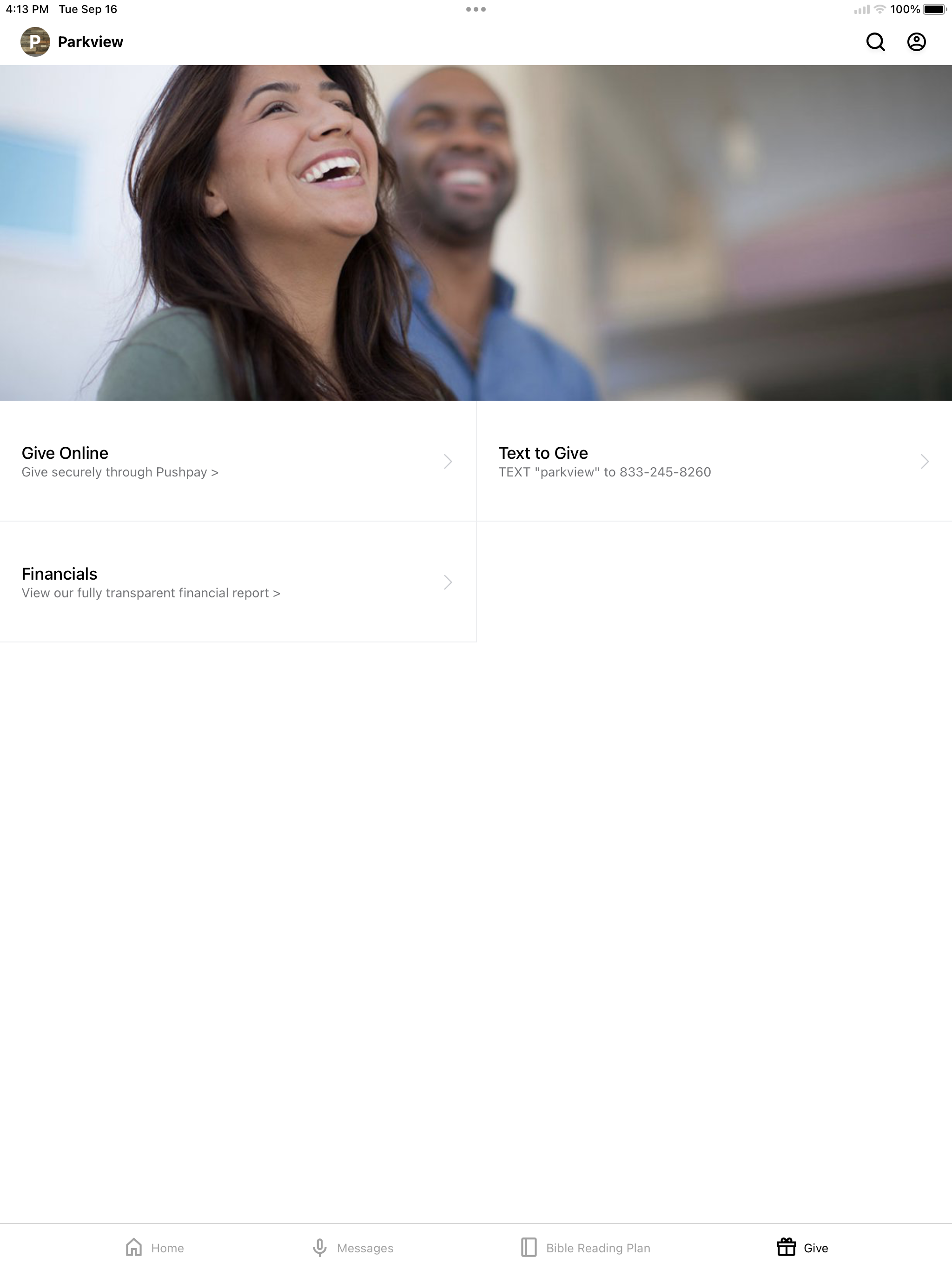The image size is (952, 1270).
Task: Open Give Online title
Action: 65,453
